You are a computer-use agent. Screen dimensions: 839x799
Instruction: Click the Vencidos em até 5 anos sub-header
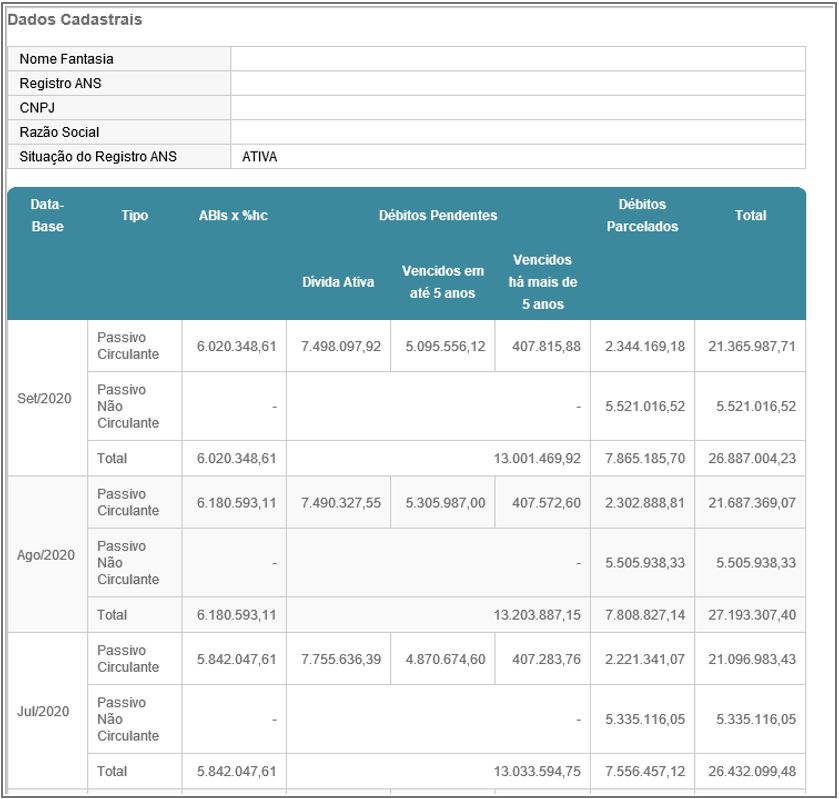(x=442, y=282)
